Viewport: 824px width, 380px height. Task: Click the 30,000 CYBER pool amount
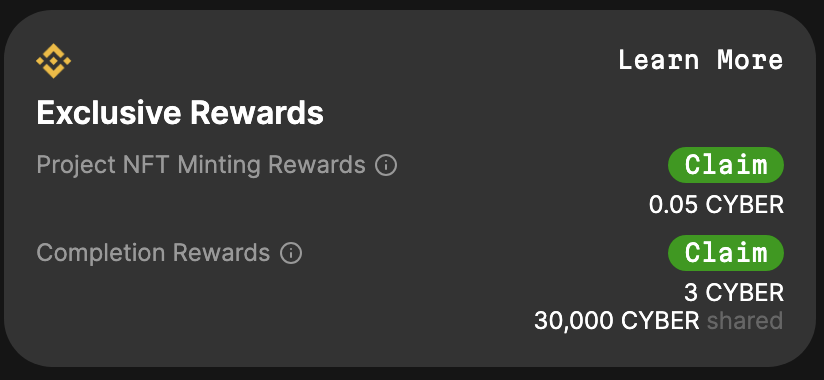tap(616, 321)
